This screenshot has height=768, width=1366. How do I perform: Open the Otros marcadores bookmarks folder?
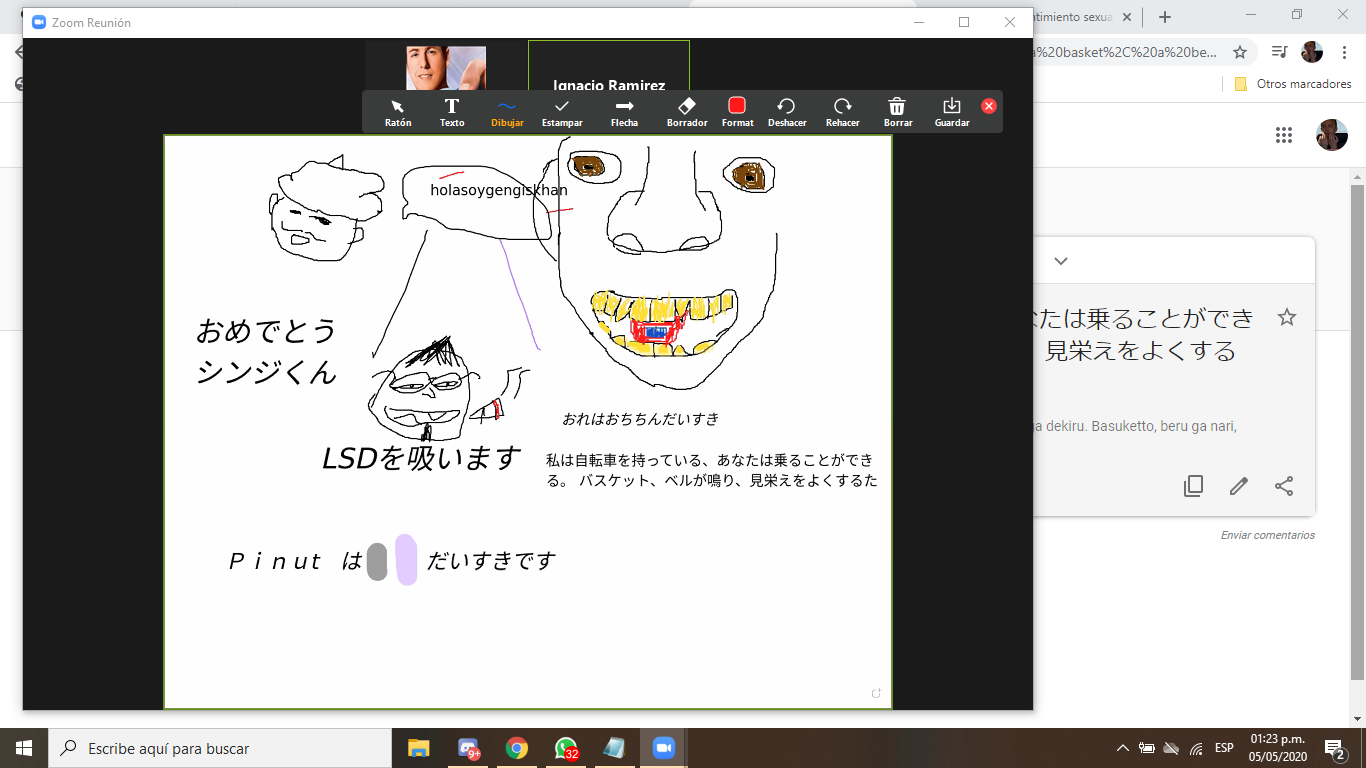click(x=1293, y=84)
